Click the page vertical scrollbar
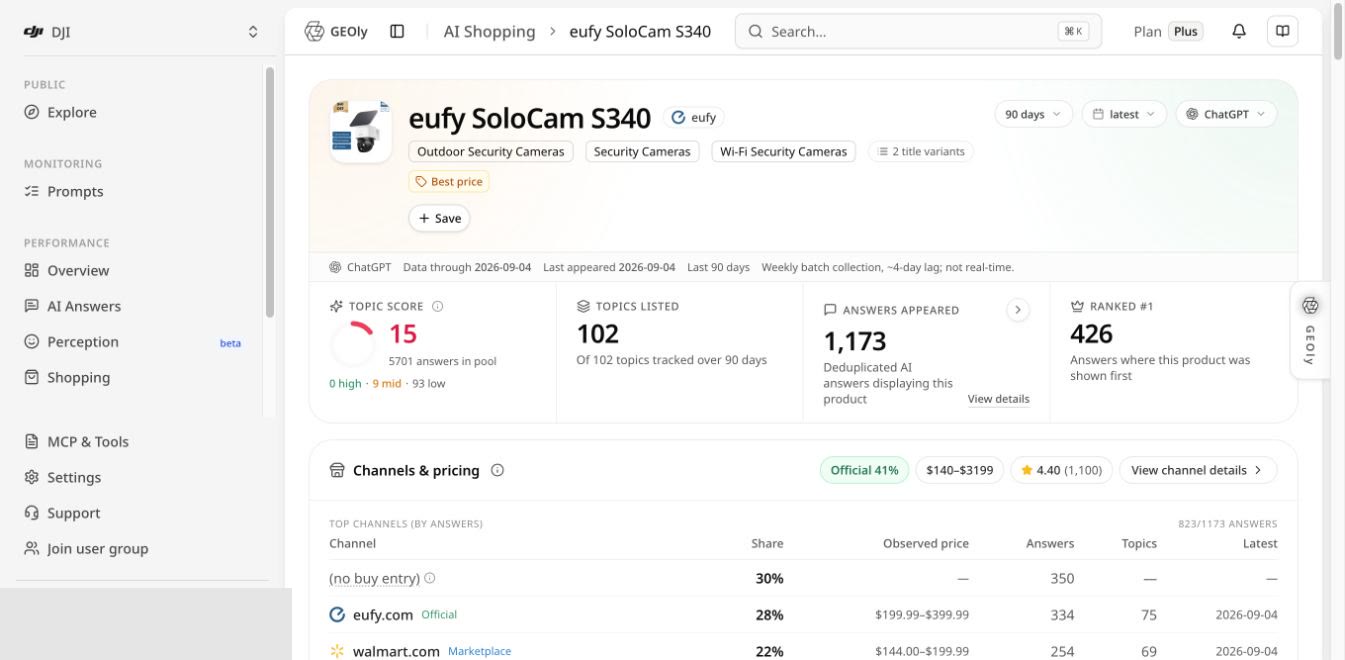Viewport: 1345px width, 660px height. pyautogui.click(x=1338, y=32)
